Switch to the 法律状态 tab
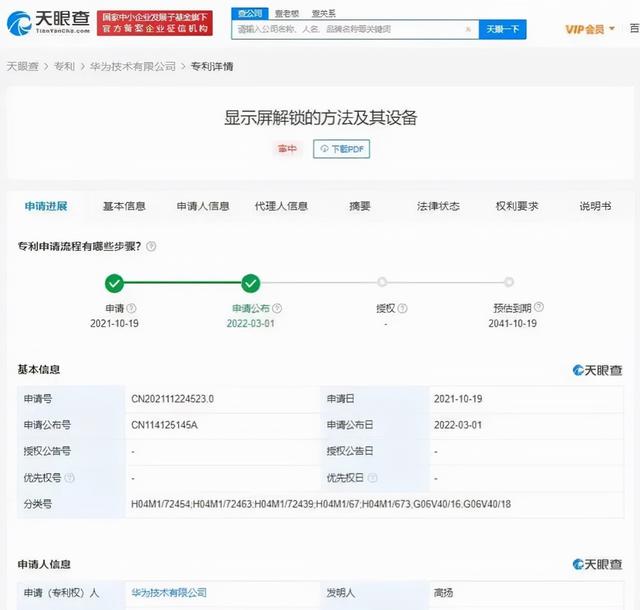 tap(438, 206)
